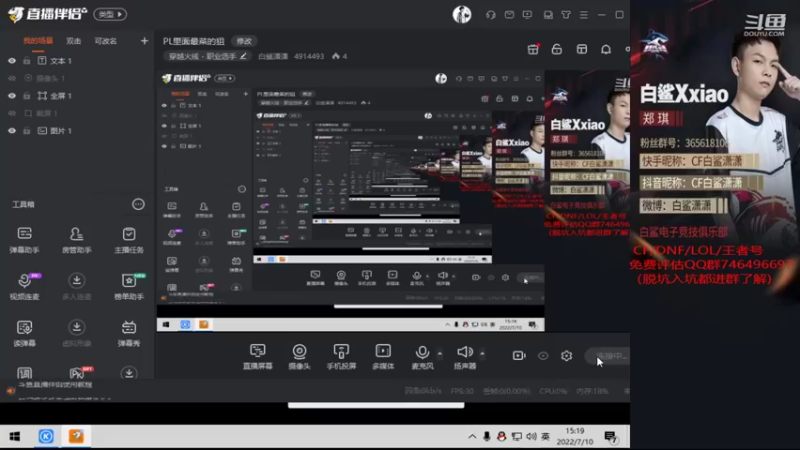This screenshot has height=450, width=800.
Task: Click the 扬声器 speaker icon
Action: pos(465,352)
